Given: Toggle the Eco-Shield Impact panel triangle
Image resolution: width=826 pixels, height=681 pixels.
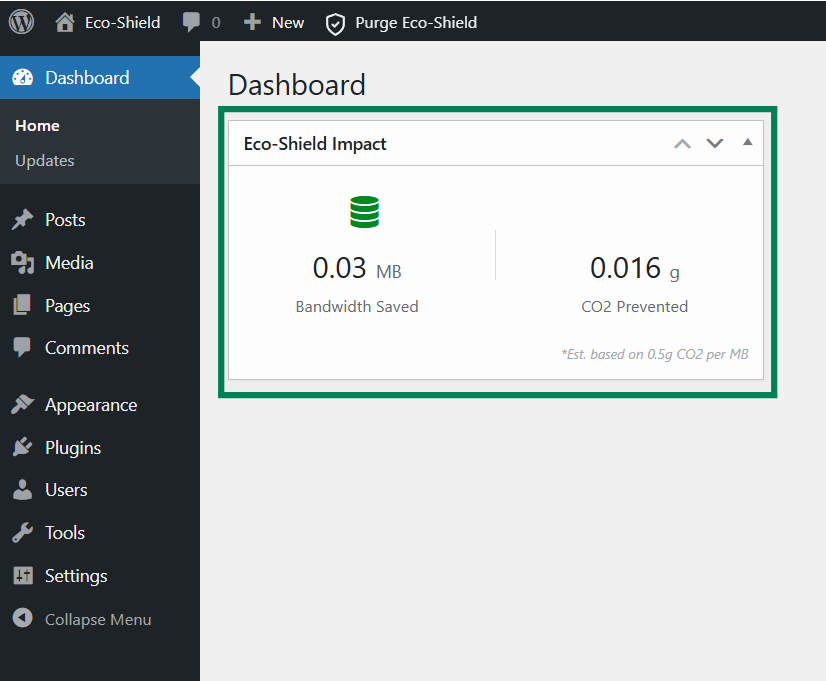Looking at the screenshot, I should [747, 142].
